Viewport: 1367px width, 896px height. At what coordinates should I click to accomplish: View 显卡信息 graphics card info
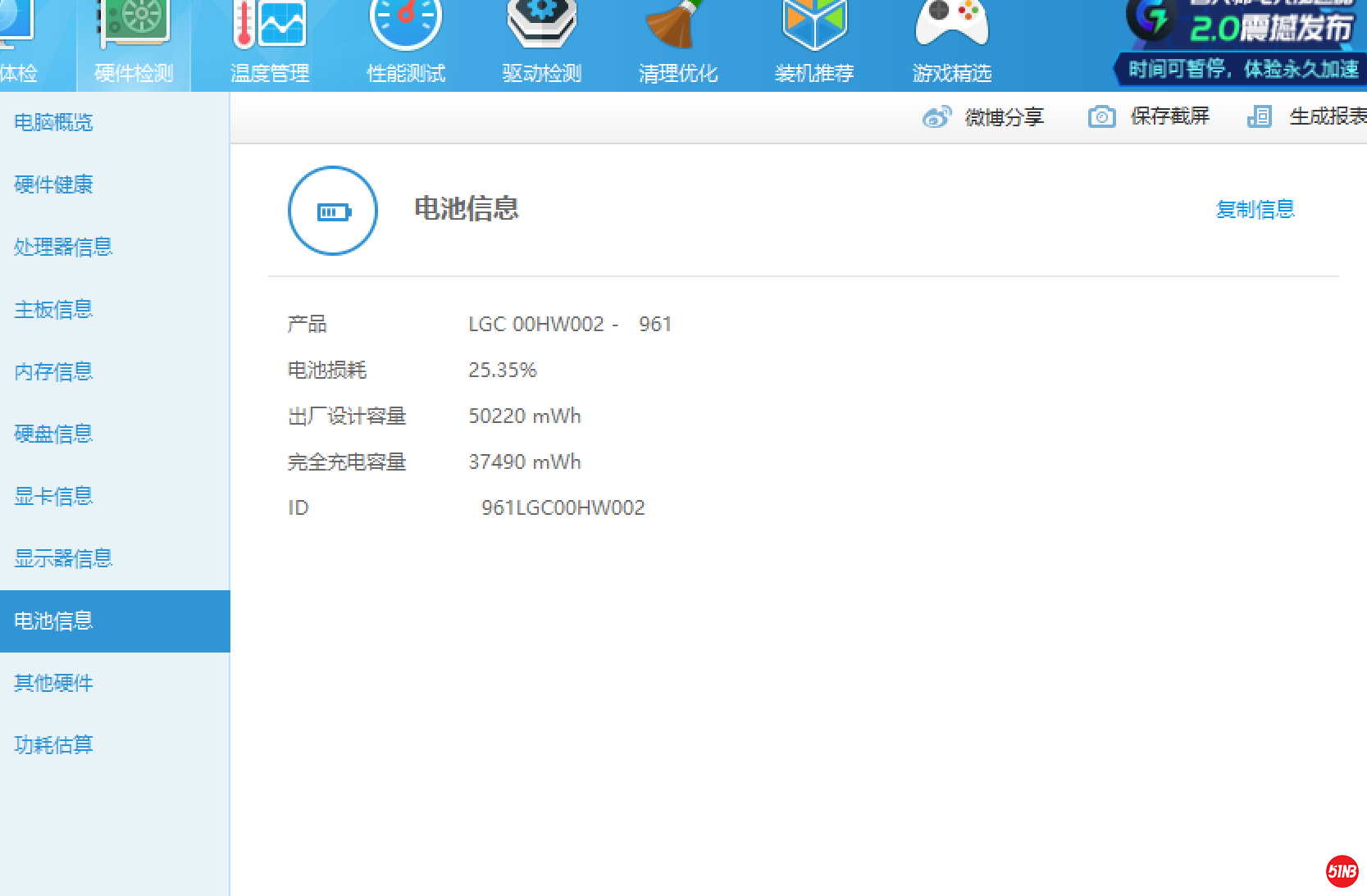(x=115, y=496)
